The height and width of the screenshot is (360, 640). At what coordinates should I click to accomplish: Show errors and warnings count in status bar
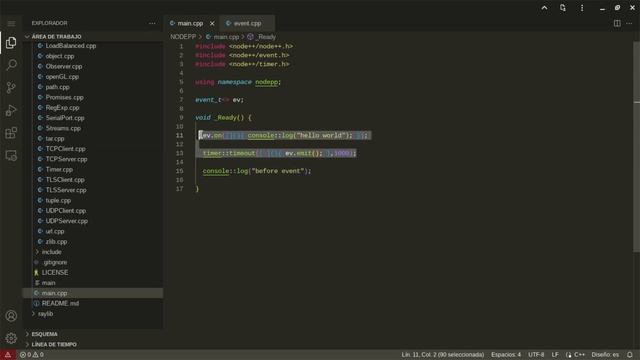pos(32,355)
